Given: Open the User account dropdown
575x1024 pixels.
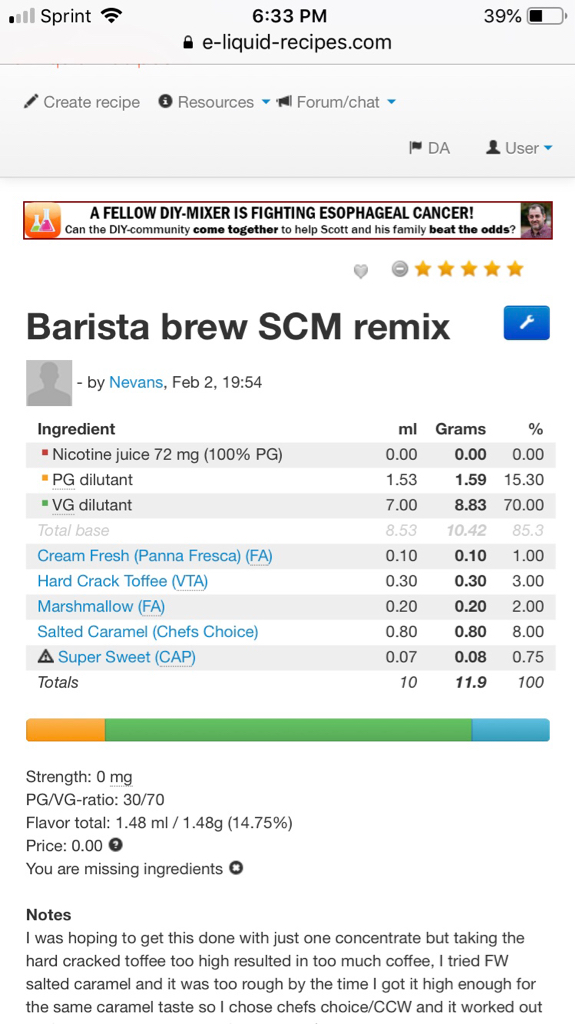Looking at the screenshot, I should (x=519, y=148).
